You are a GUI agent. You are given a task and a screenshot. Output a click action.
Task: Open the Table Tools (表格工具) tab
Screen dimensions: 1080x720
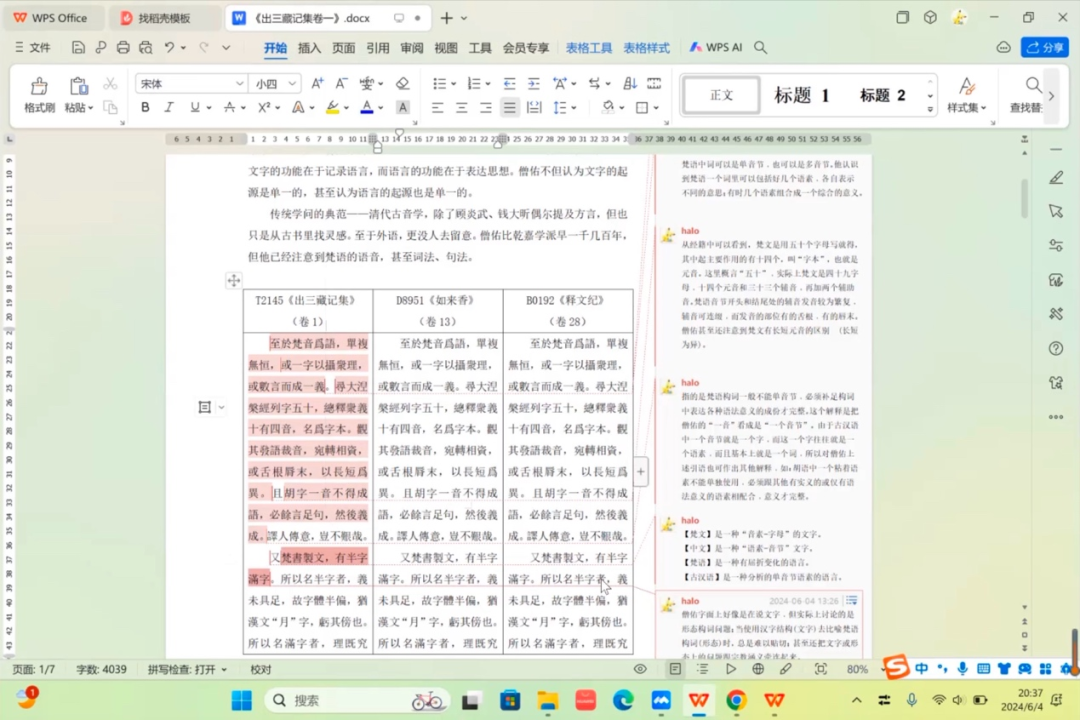pos(589,48)
